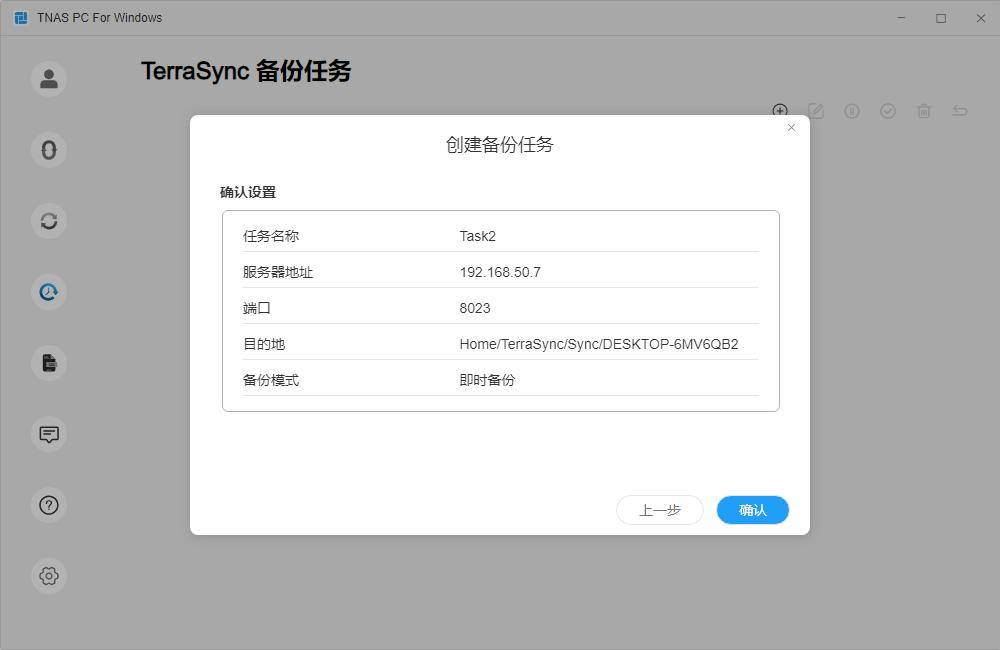Open the file document sidebar icon
This screenshot has height=650, width=1000.
coord(49,363)
